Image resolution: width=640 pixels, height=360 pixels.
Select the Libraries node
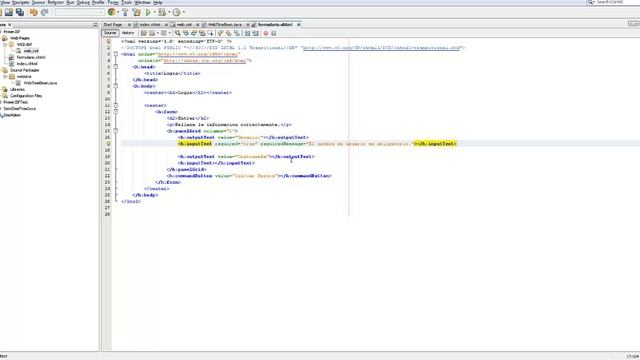(17, 89)
